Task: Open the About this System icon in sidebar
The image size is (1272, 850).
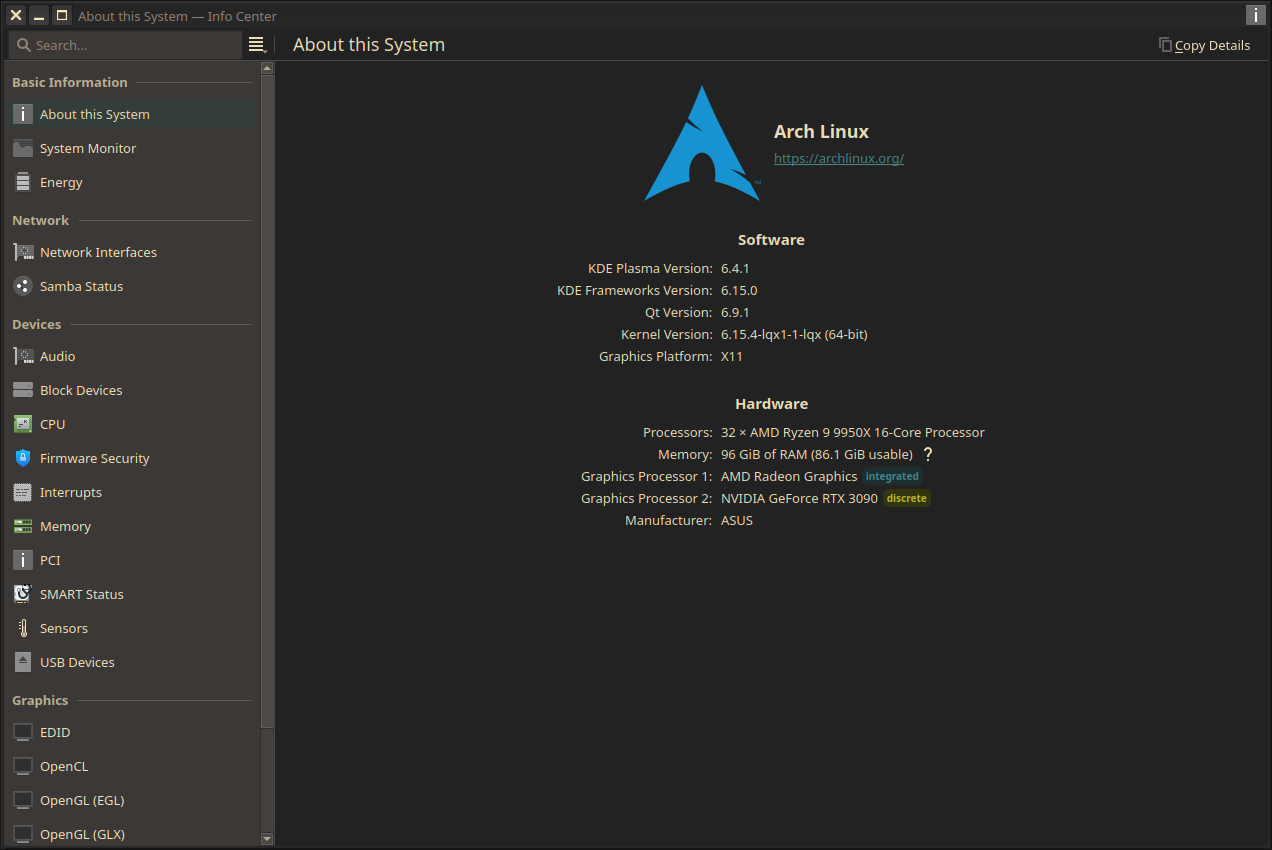Action: coord(23,114)
